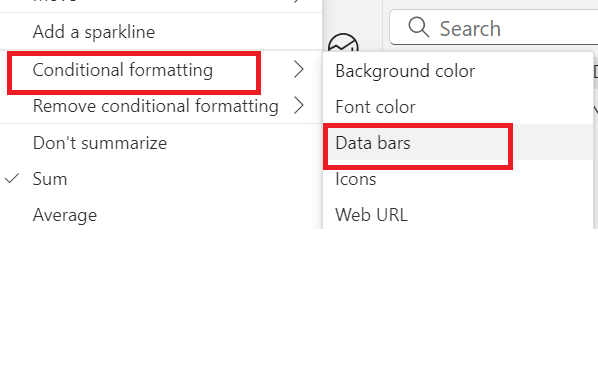
Task: Click inside the Search input field
Action: coord(494,27)
